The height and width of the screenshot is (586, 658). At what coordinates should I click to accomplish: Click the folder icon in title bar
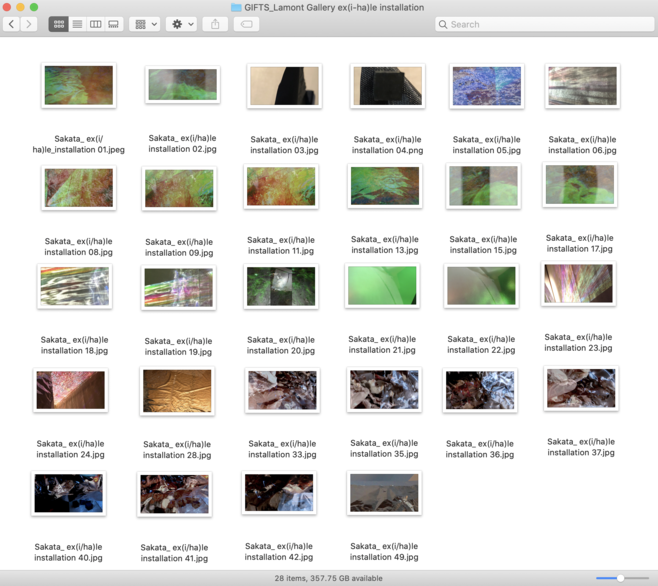(x=236, y=7)
